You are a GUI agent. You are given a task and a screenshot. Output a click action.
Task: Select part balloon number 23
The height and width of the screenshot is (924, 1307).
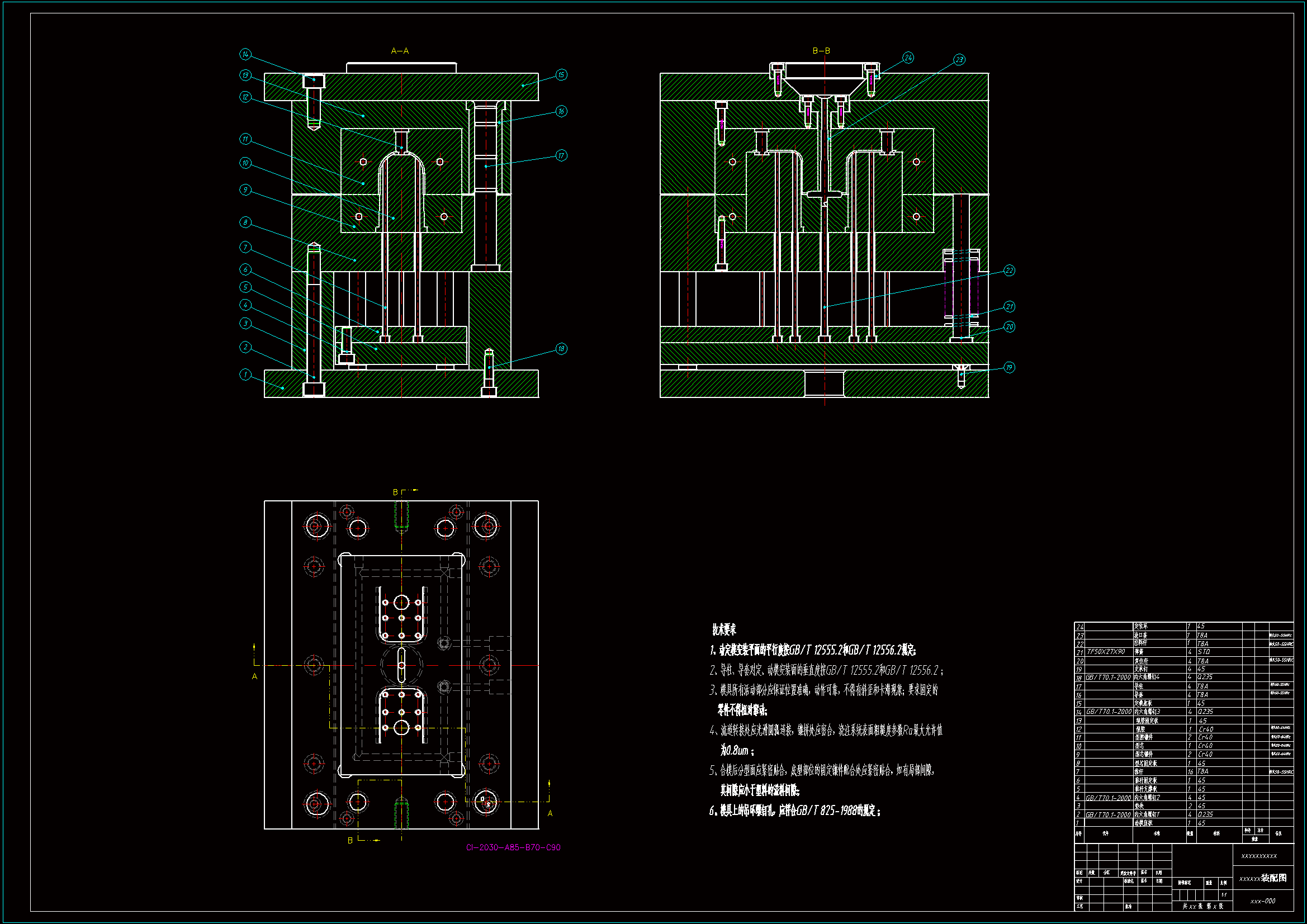click(x=959, y=59)
